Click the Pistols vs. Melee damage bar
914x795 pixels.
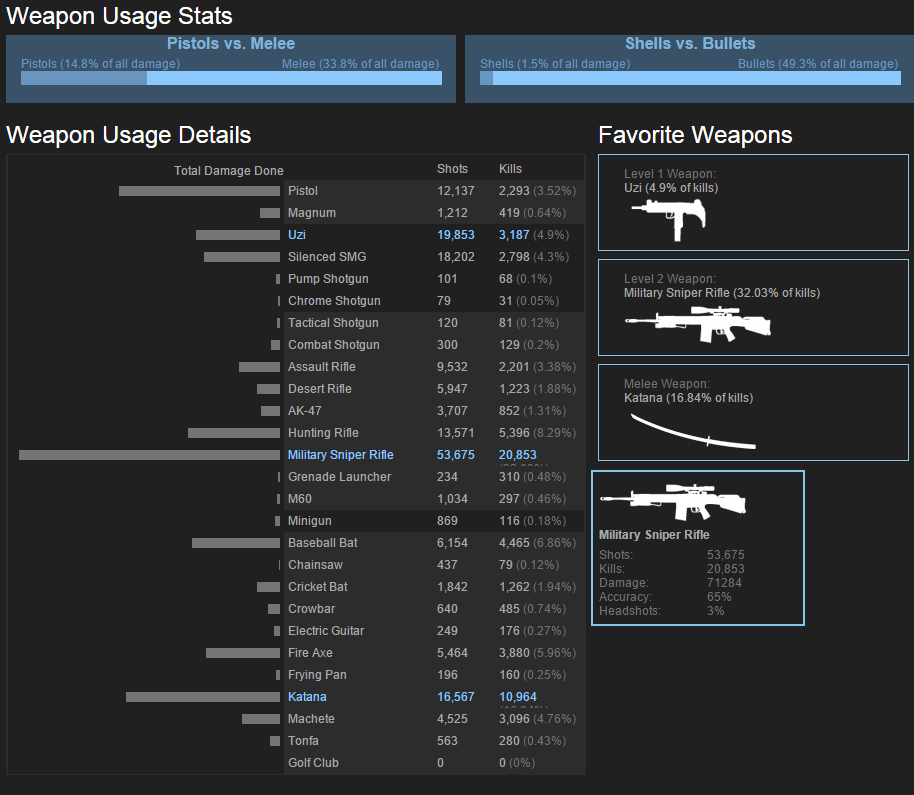[x=231, y=78]
